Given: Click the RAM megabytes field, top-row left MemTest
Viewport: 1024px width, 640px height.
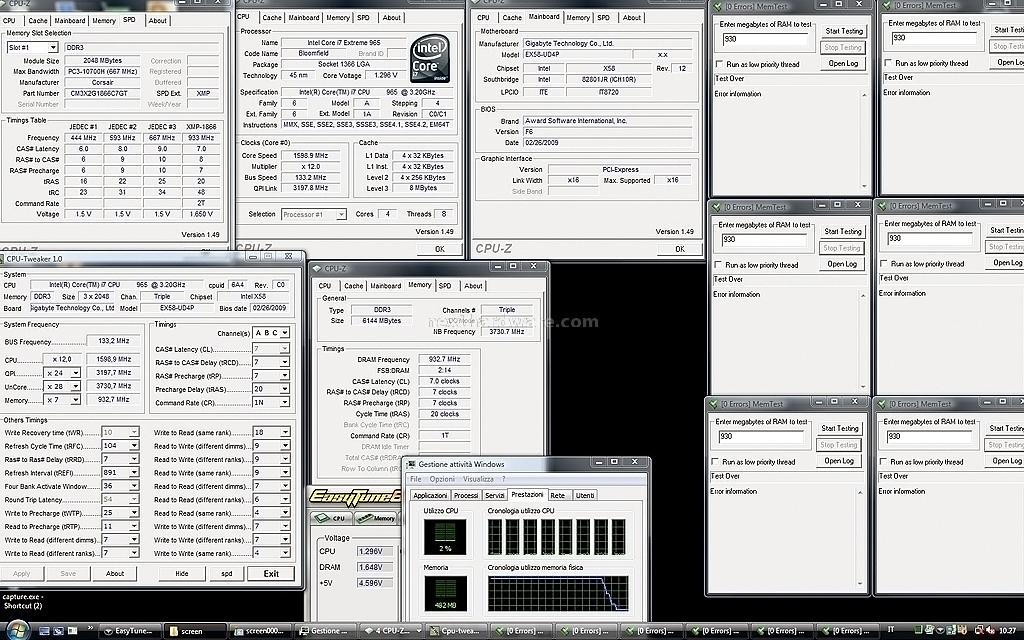Looking at the screenshot, I should click(765, 40).
